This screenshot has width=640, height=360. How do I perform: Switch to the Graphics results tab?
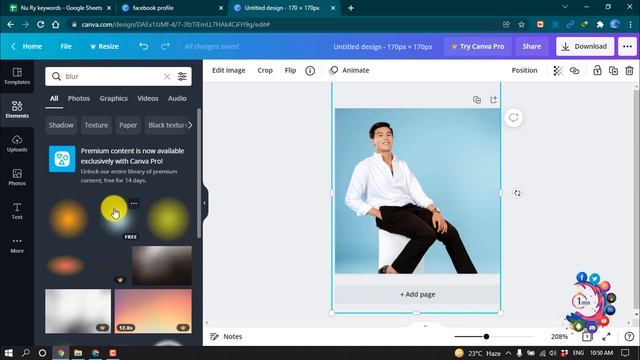click(x=113, y=98)
